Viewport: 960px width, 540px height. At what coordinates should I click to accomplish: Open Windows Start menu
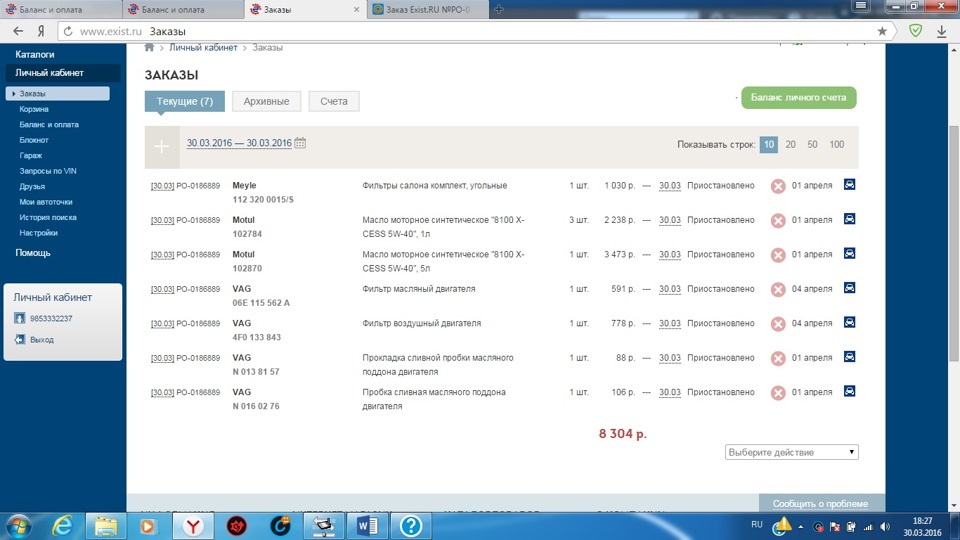point(19,527)
